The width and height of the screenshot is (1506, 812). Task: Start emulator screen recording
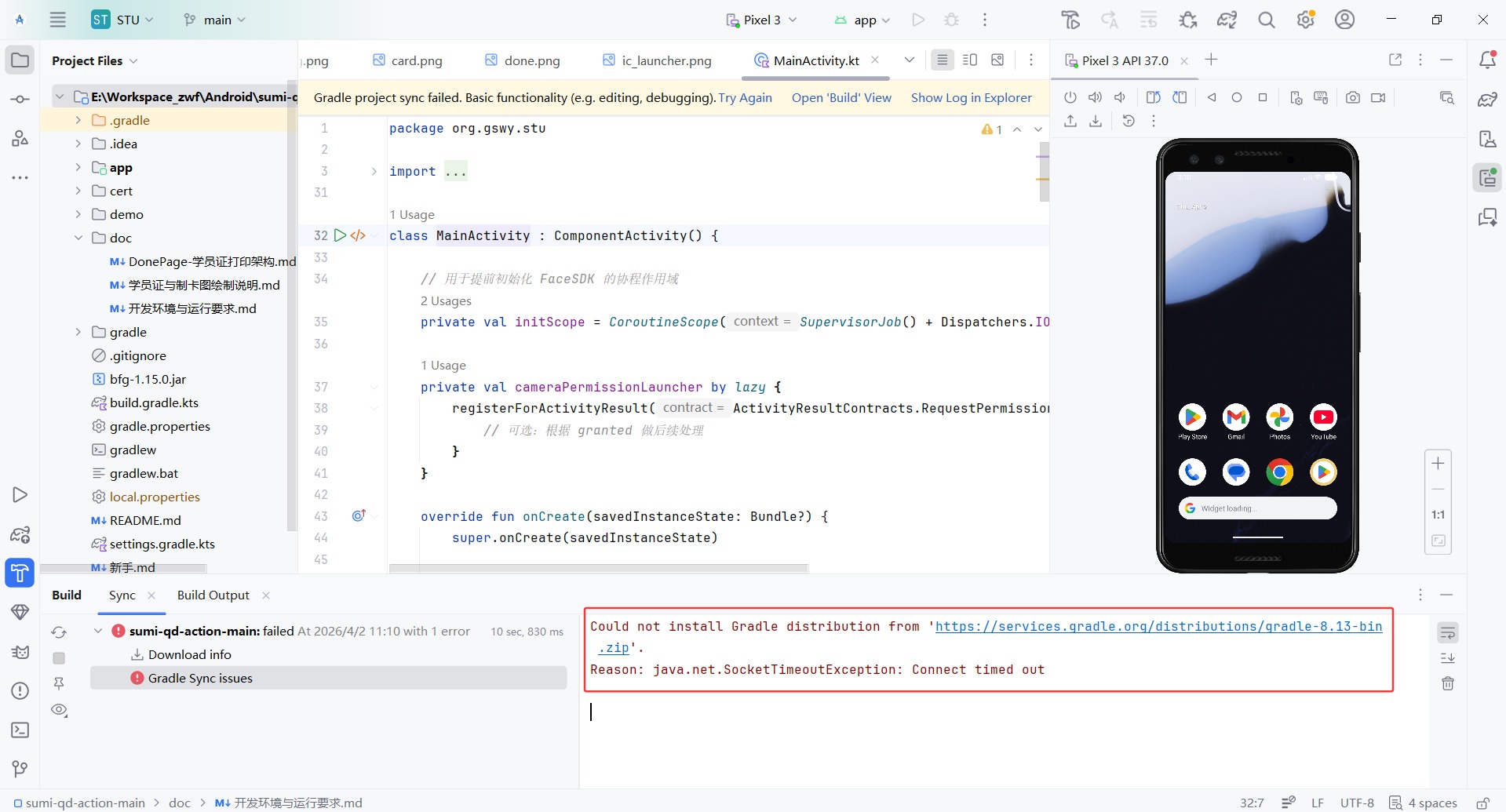tap(1378, 97)
